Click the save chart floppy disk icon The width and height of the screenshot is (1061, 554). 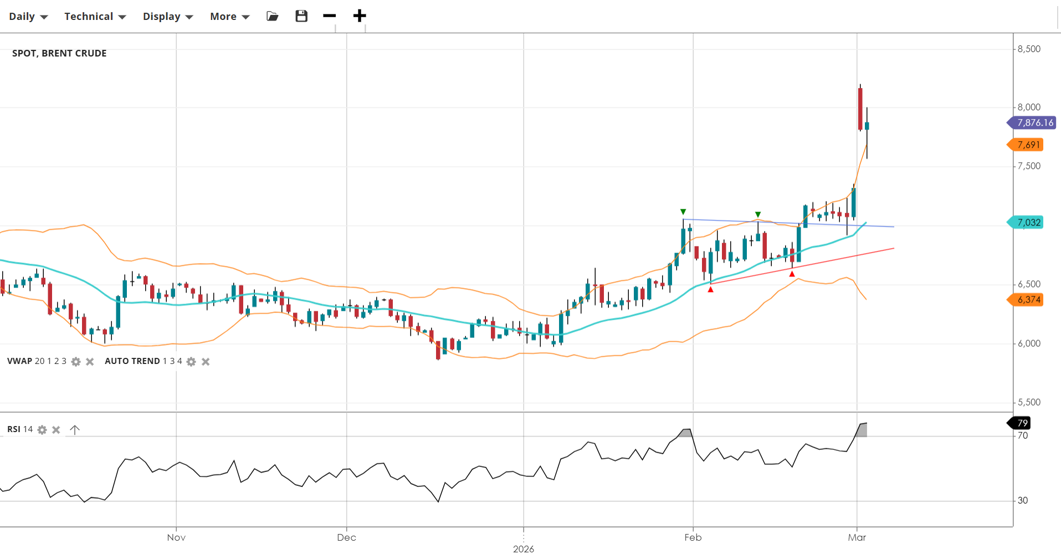click(x=301, y=16)
